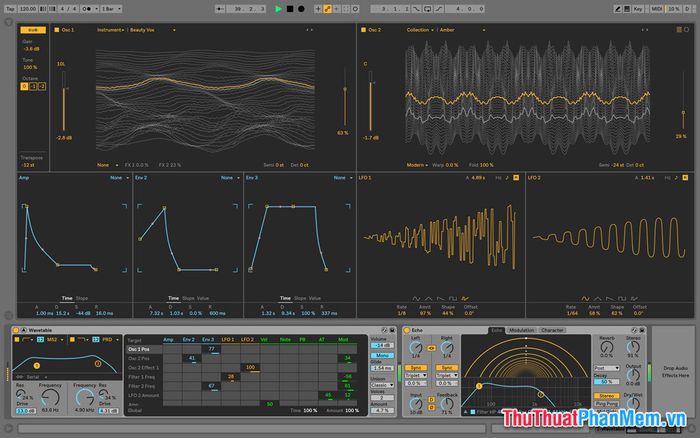The width and height of the screenshot is (700, 438).
Task: Select LFO 1 random wave shape icon
Action: [465, 298]
